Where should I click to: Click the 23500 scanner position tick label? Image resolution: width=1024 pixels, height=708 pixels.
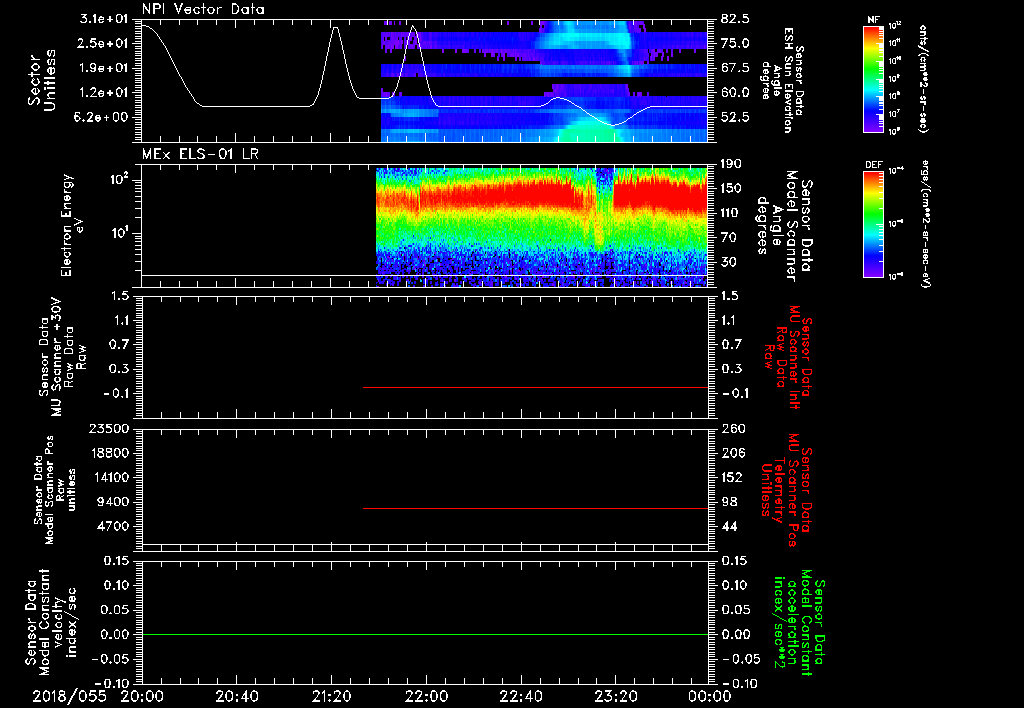tap(109, 429)
